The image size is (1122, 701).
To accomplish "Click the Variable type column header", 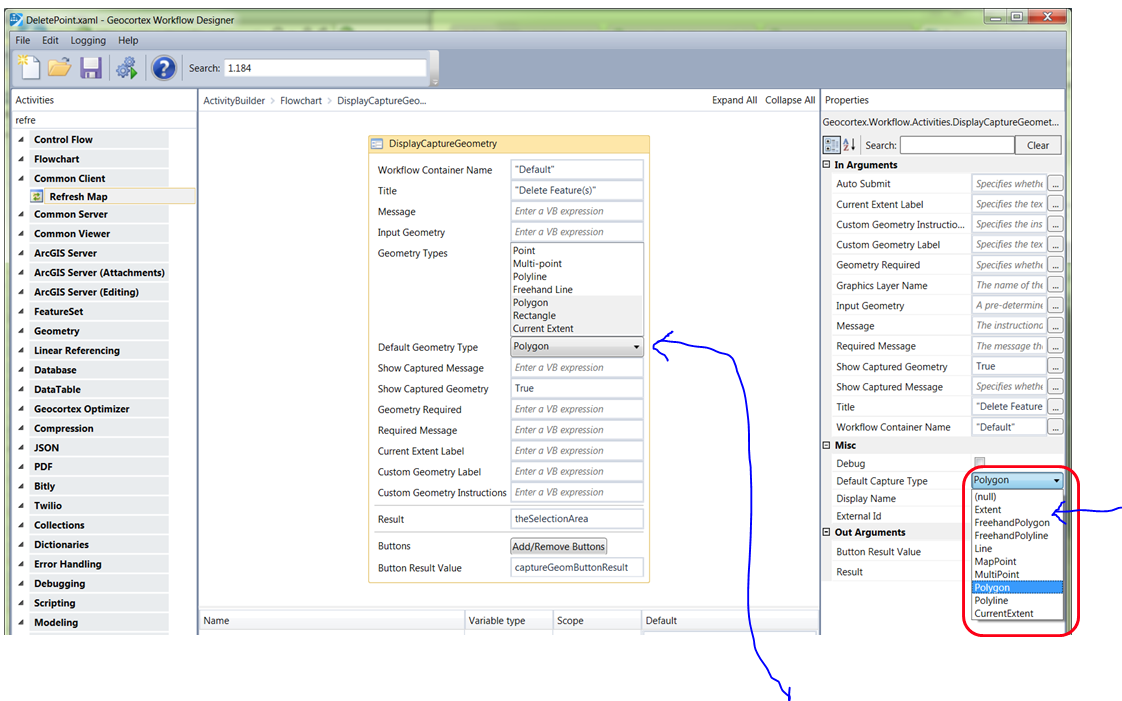I will point(509,620).
